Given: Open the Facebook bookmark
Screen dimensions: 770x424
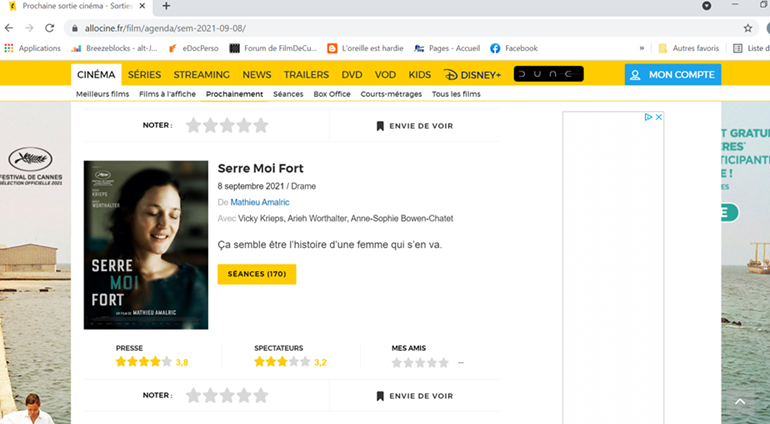Looking at the screenshot, I should click(514, 48).
